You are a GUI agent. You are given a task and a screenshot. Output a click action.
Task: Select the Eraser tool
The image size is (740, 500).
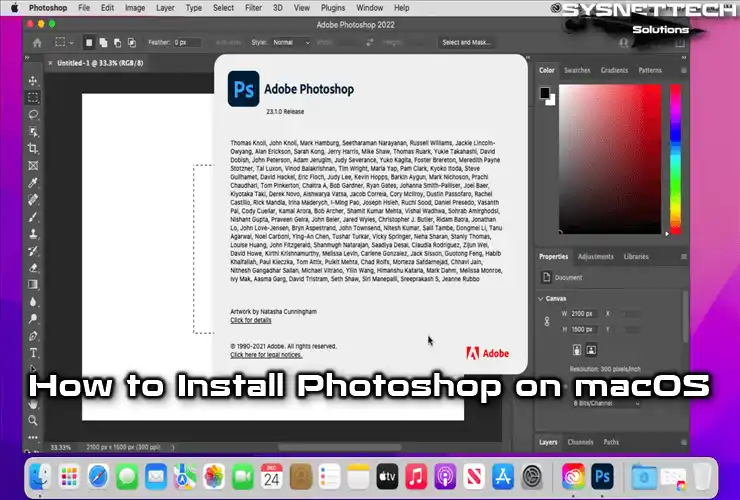click(x=33, y=268)
